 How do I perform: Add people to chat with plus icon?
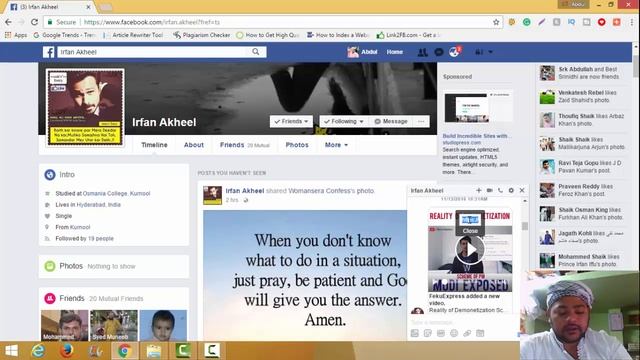478,190
